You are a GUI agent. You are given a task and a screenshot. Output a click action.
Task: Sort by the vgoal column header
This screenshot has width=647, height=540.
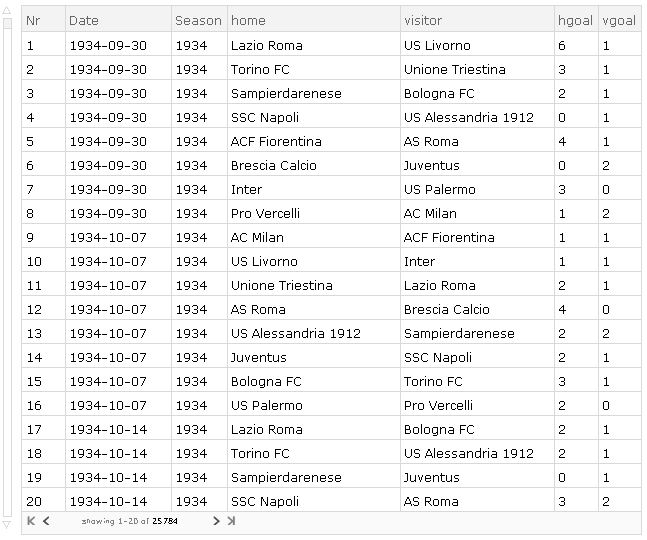point(620,20)
